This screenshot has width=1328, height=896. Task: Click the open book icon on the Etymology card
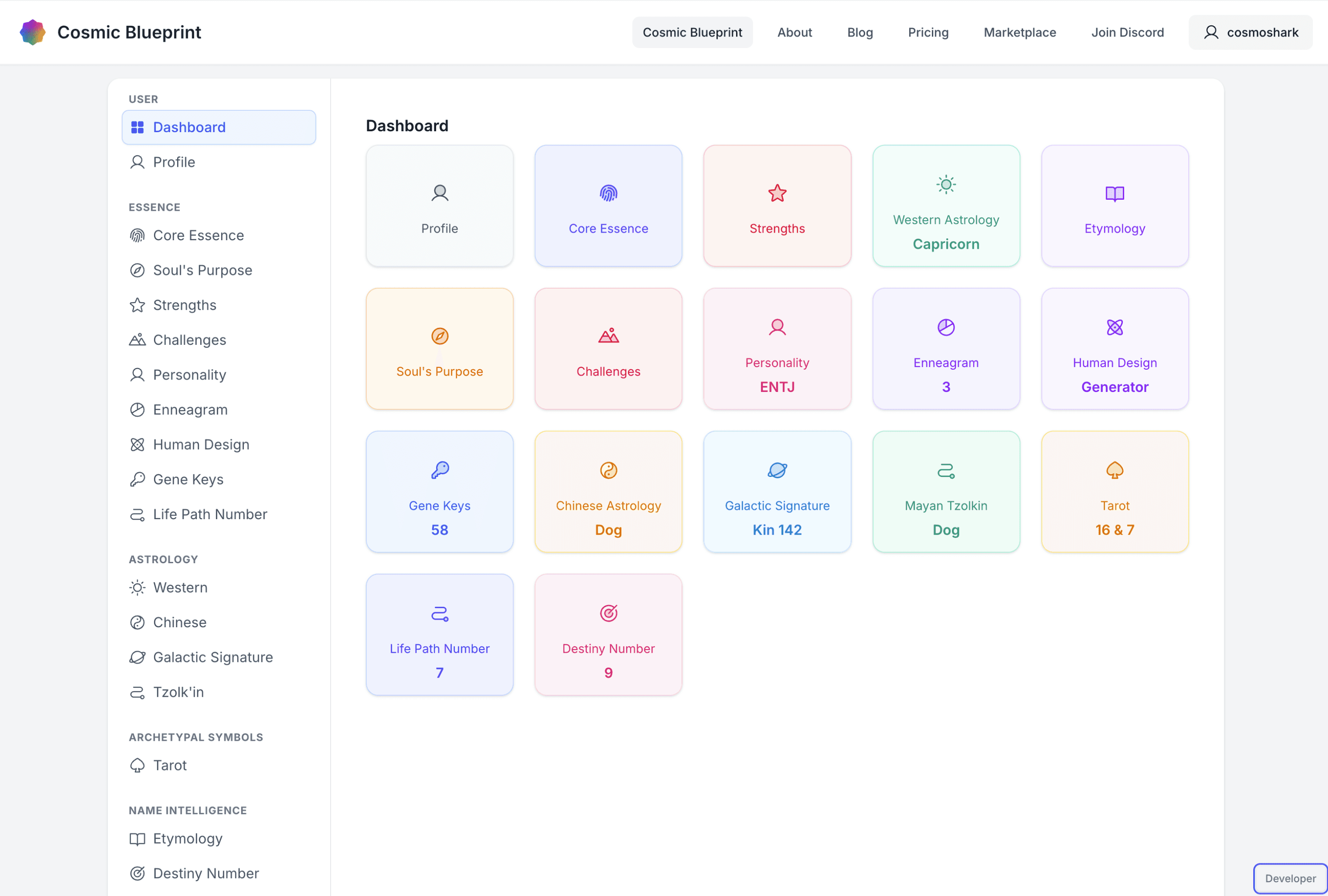click(x=1114, y=194)
